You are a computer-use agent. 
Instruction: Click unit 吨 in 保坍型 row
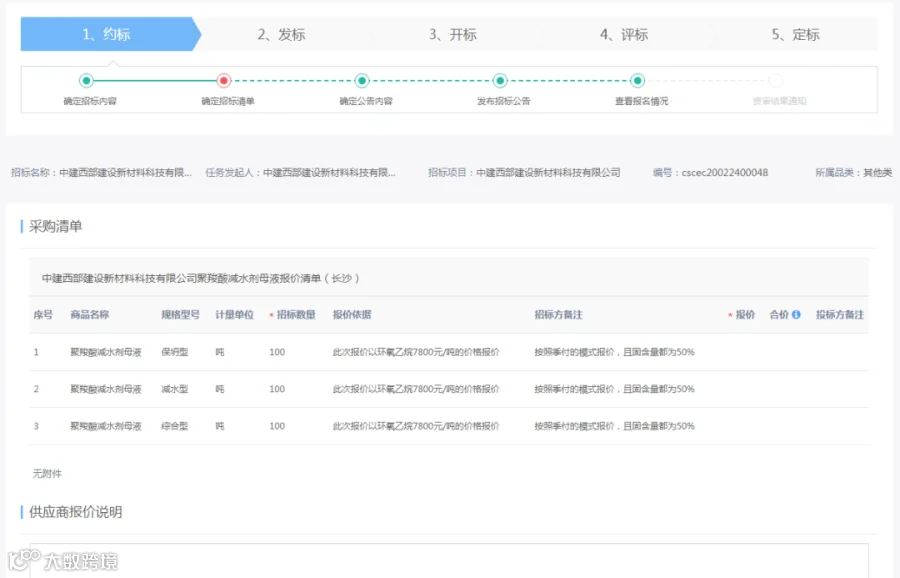coord(220,352)
